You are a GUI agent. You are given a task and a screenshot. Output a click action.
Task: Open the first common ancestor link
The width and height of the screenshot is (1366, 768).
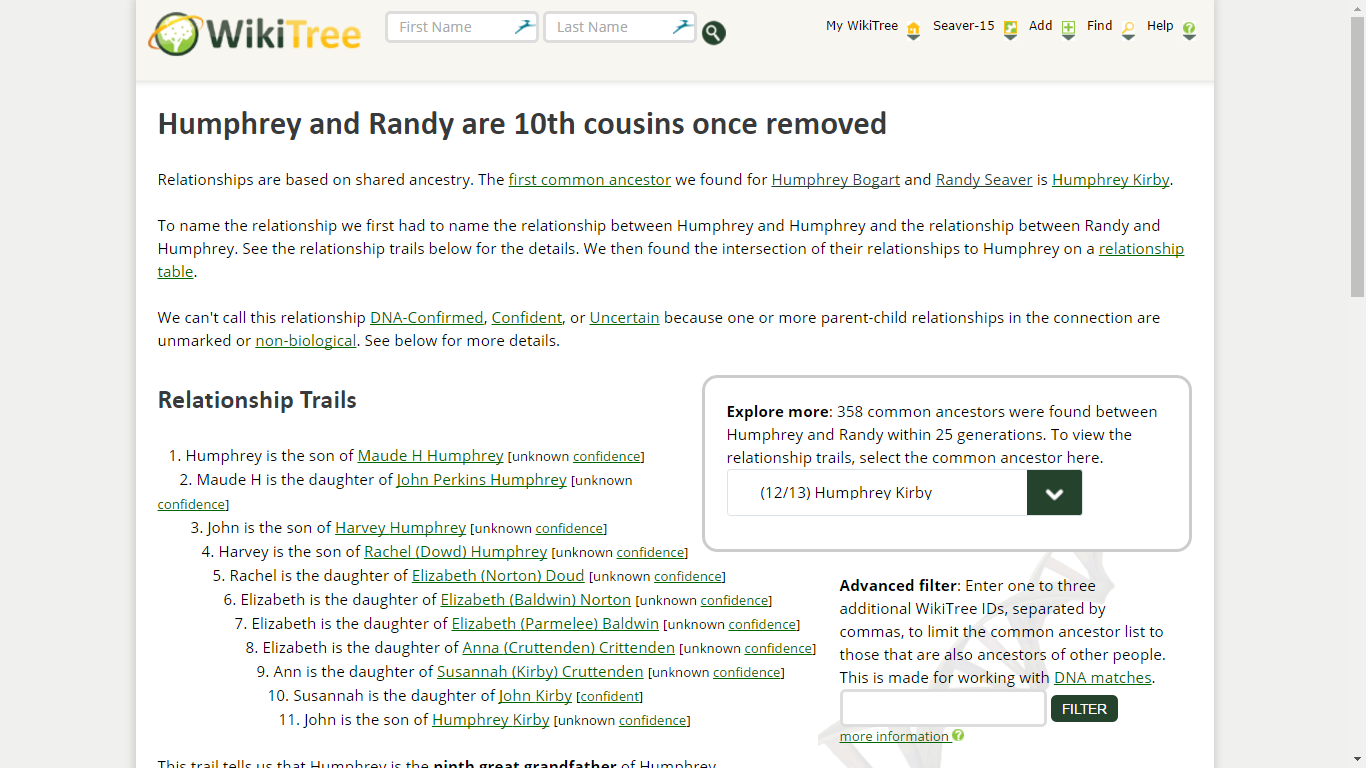coord(590,180)
